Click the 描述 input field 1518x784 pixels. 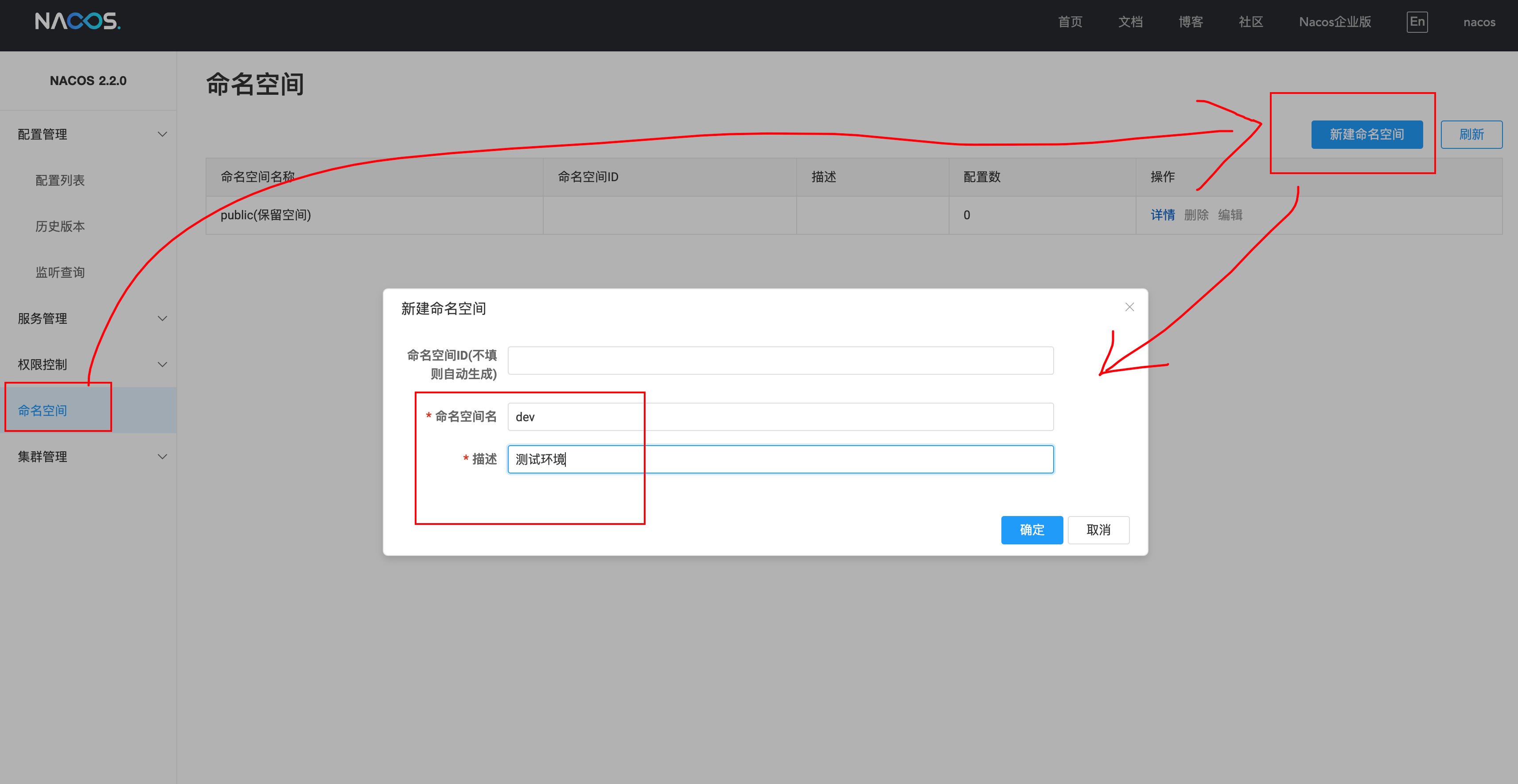[780, 459]
